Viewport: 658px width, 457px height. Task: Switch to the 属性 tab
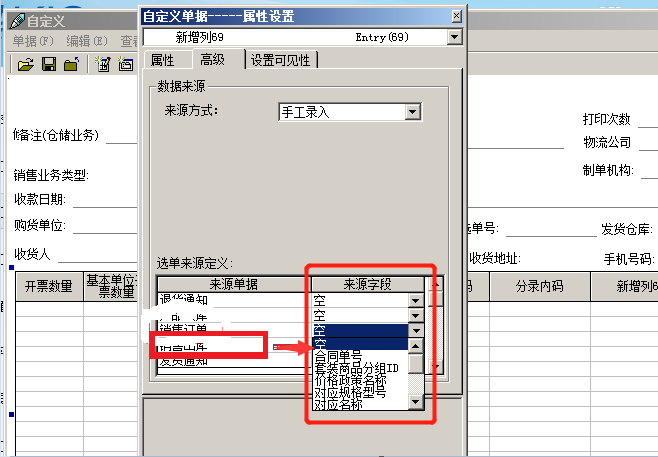(x=163, y=60)
